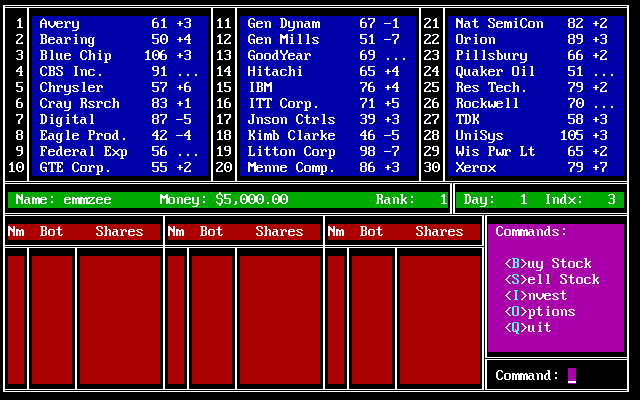This screenshot has height=400, width=640.
Task: Select the Digital stock entry
Action: pos(120,119)
